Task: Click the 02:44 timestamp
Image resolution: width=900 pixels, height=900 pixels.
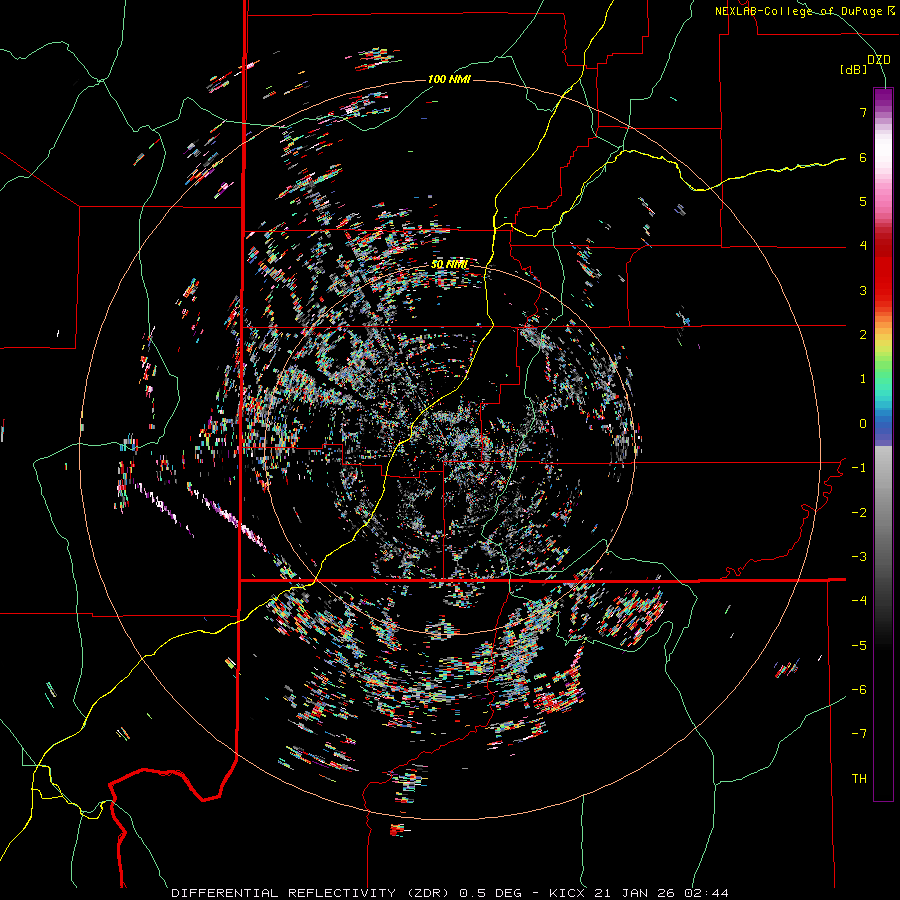Action: click(x=706, y=893)
